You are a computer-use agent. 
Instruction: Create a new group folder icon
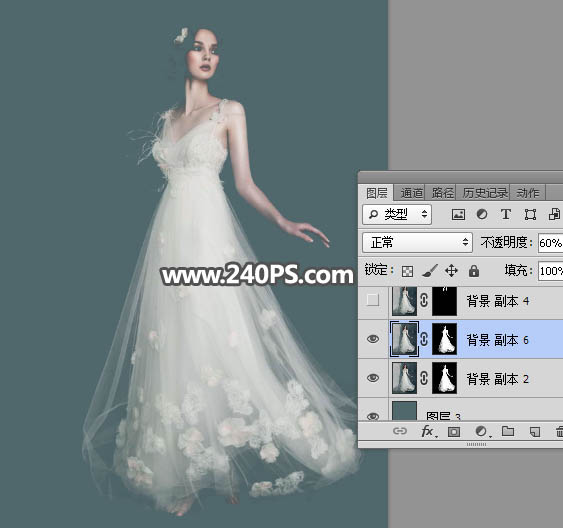click(508, 431)
